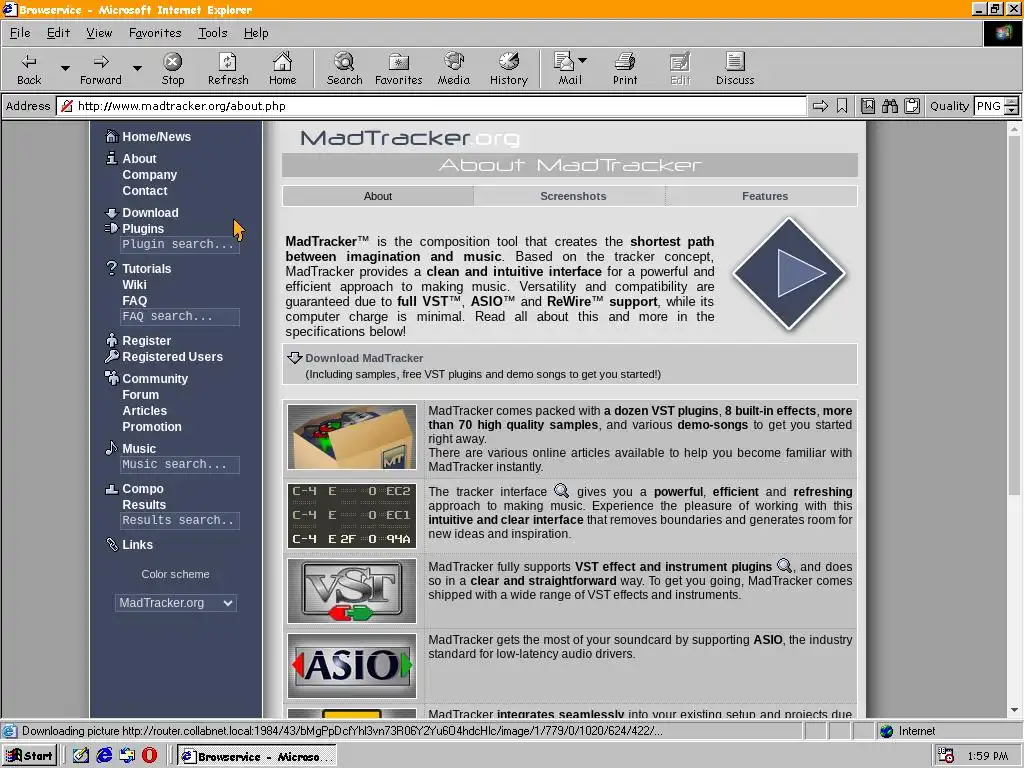Click the Download MadTracker arrow icon

295,357
